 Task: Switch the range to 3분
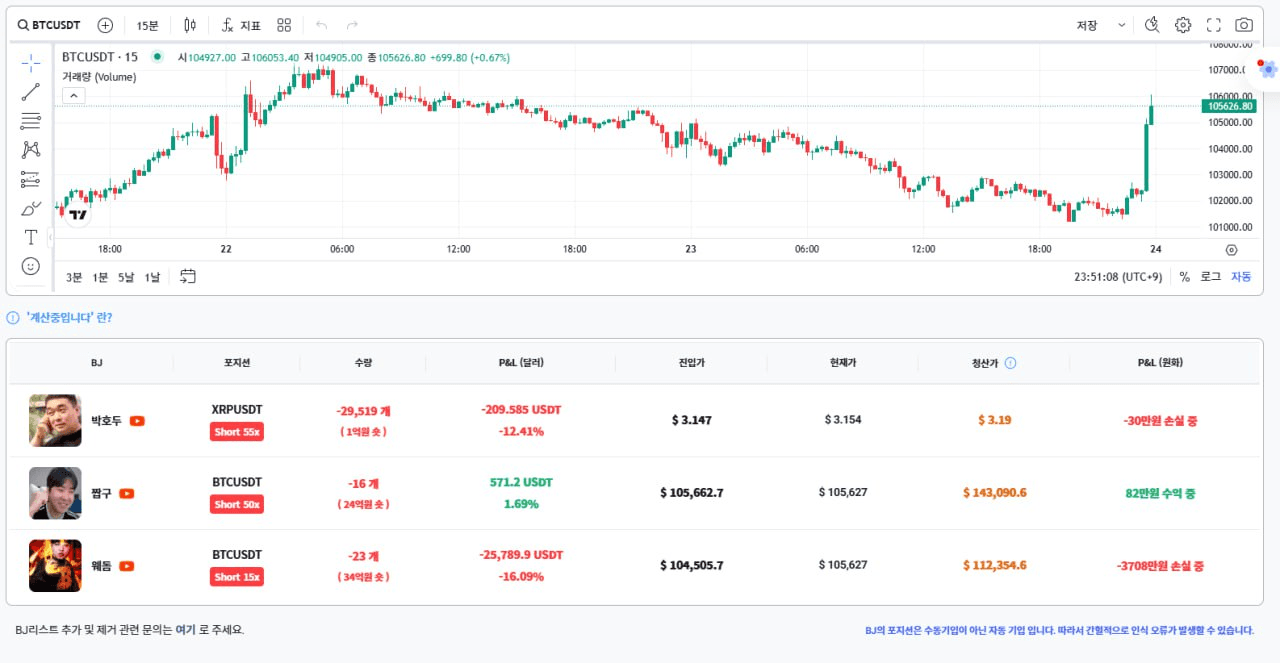click(x=74, y=277)
